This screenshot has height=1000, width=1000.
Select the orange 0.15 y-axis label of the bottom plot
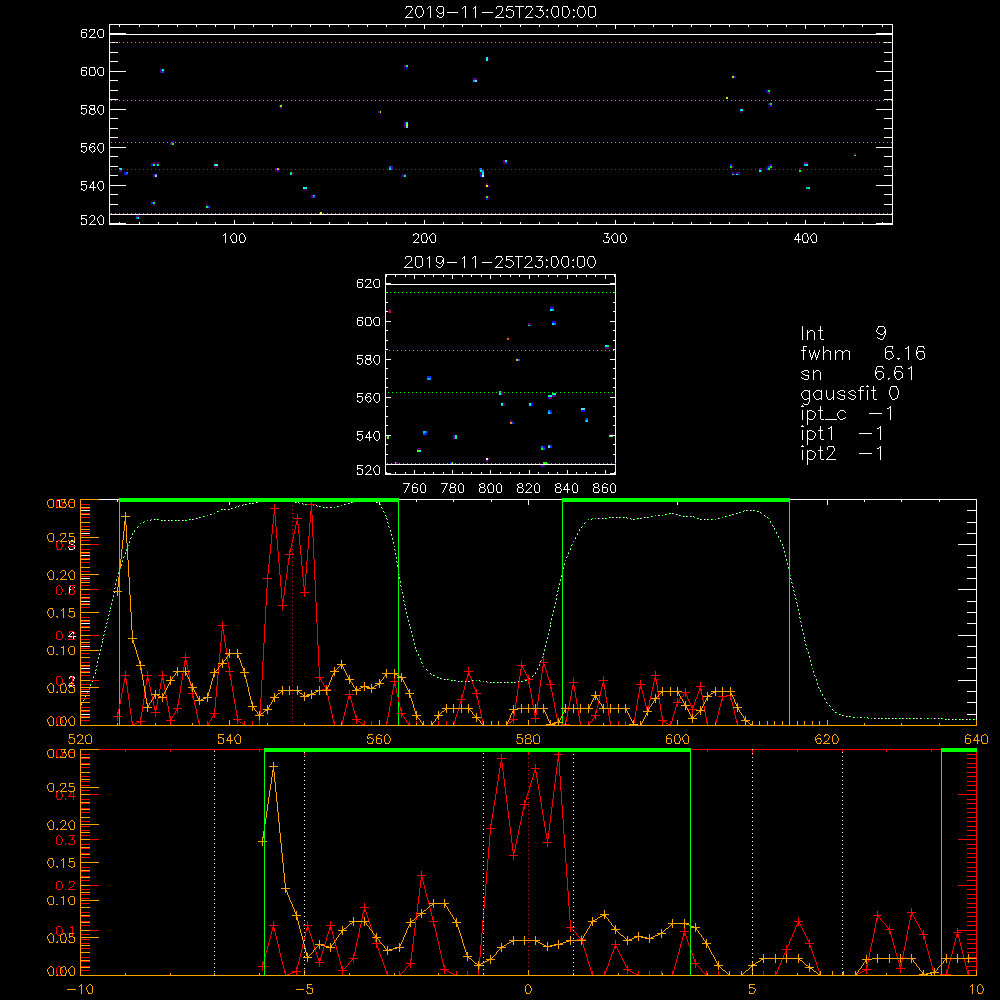coord(61,863)
